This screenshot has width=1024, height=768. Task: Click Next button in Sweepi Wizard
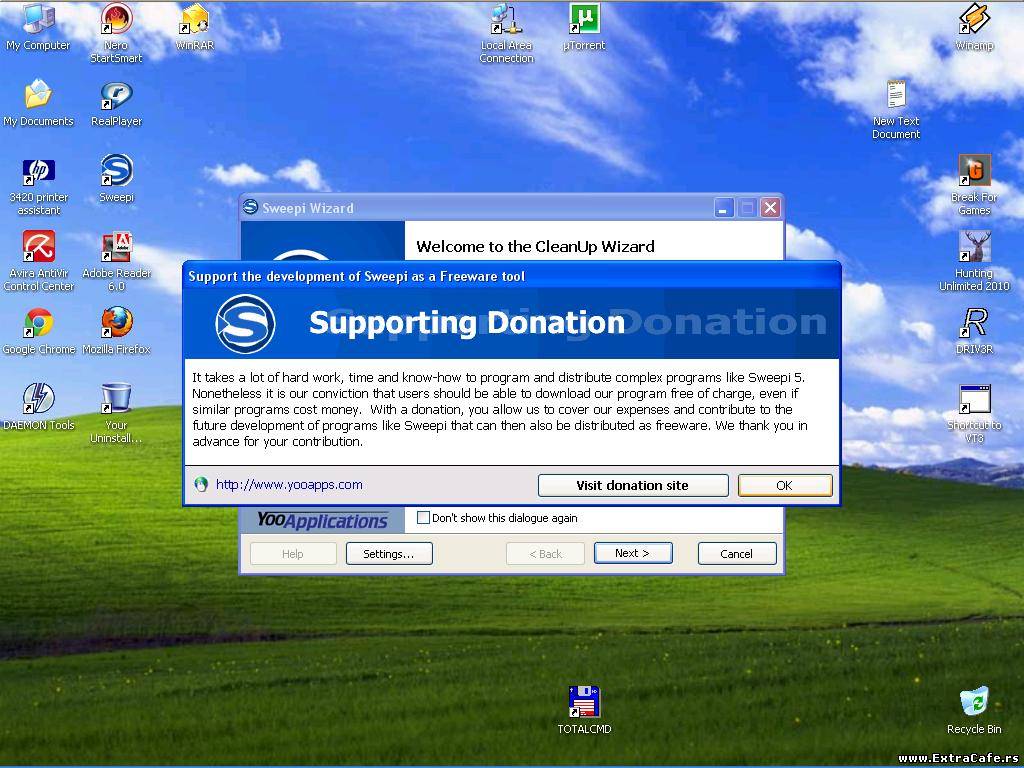tap(633, 553)
